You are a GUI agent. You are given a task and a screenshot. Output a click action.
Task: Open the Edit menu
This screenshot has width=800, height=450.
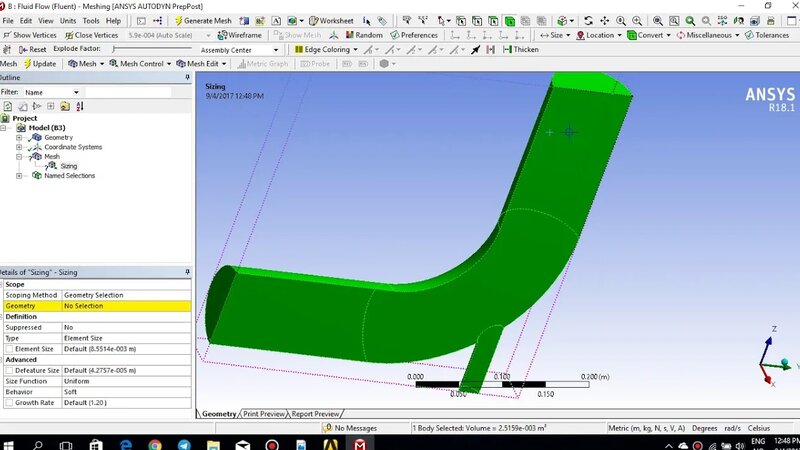pyautogui.click(x=26, y=21)
